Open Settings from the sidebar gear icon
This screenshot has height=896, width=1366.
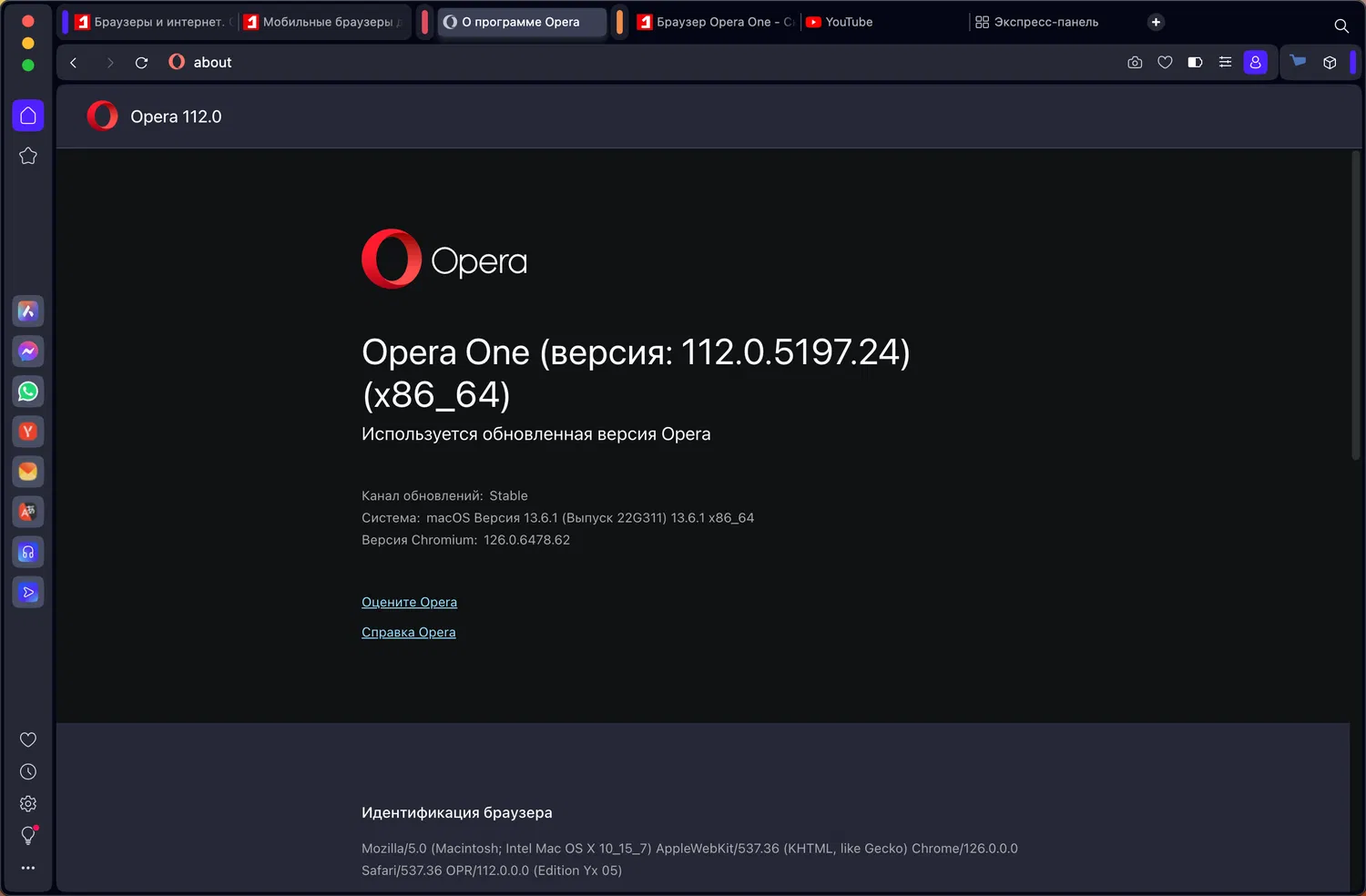pos(28,804)
